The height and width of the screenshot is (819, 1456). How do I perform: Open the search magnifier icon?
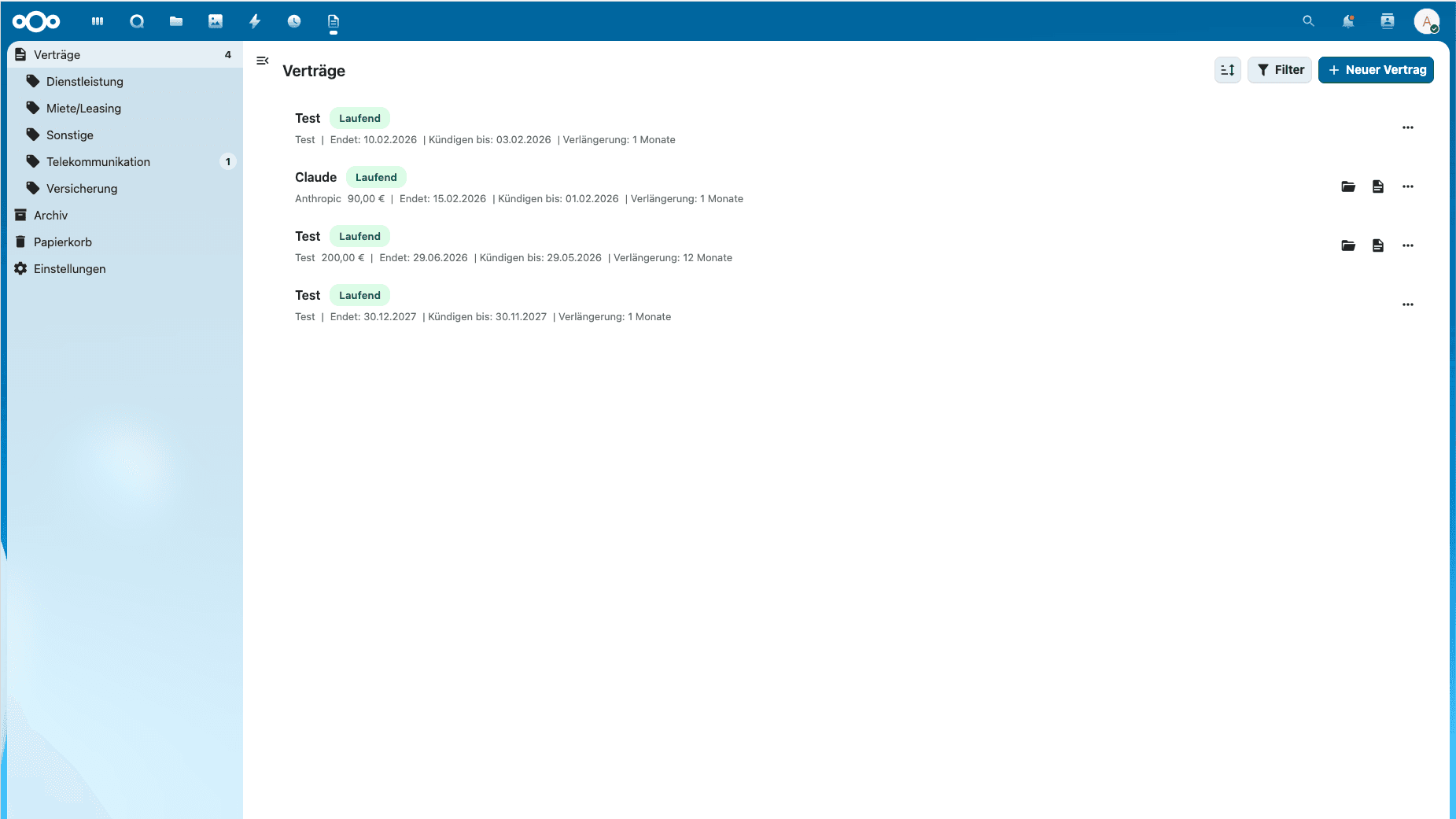coord(1308,21)
